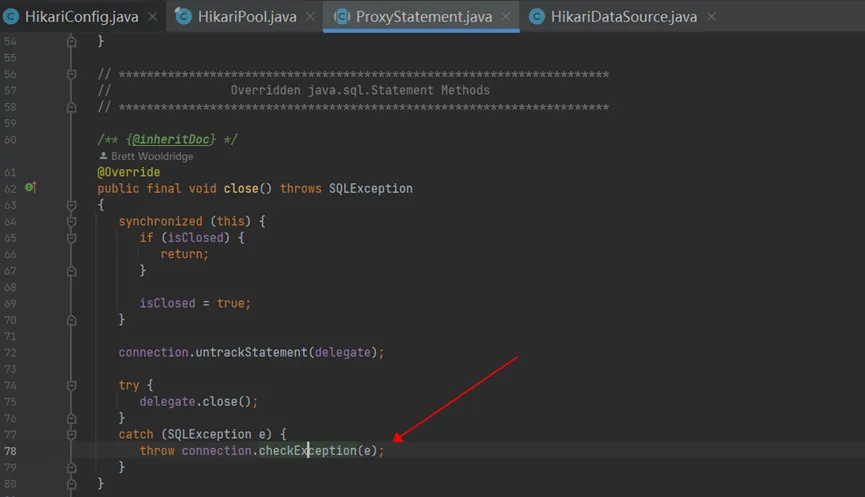Image resolution: width=865 pixels, height=497 pixels.
Task: Collapse the catch block fold marker
Action: point(71,434)
